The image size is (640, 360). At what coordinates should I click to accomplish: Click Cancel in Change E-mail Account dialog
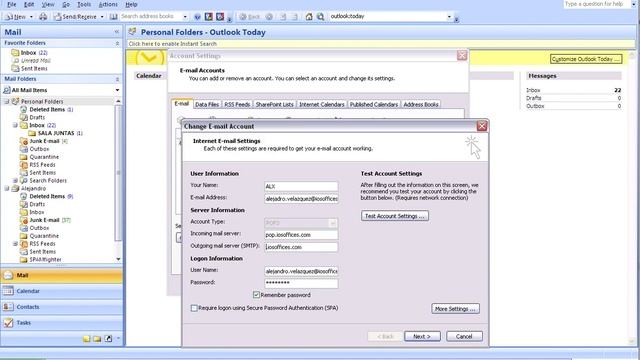coord(464,336)
